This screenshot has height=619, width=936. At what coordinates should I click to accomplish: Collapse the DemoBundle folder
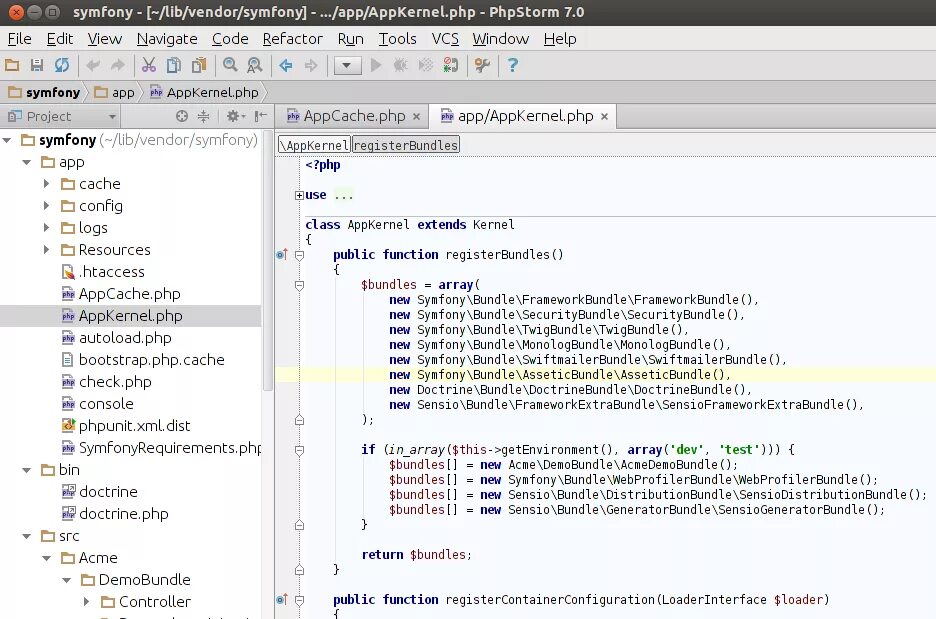pyautogui.click(x=67, y=580)
